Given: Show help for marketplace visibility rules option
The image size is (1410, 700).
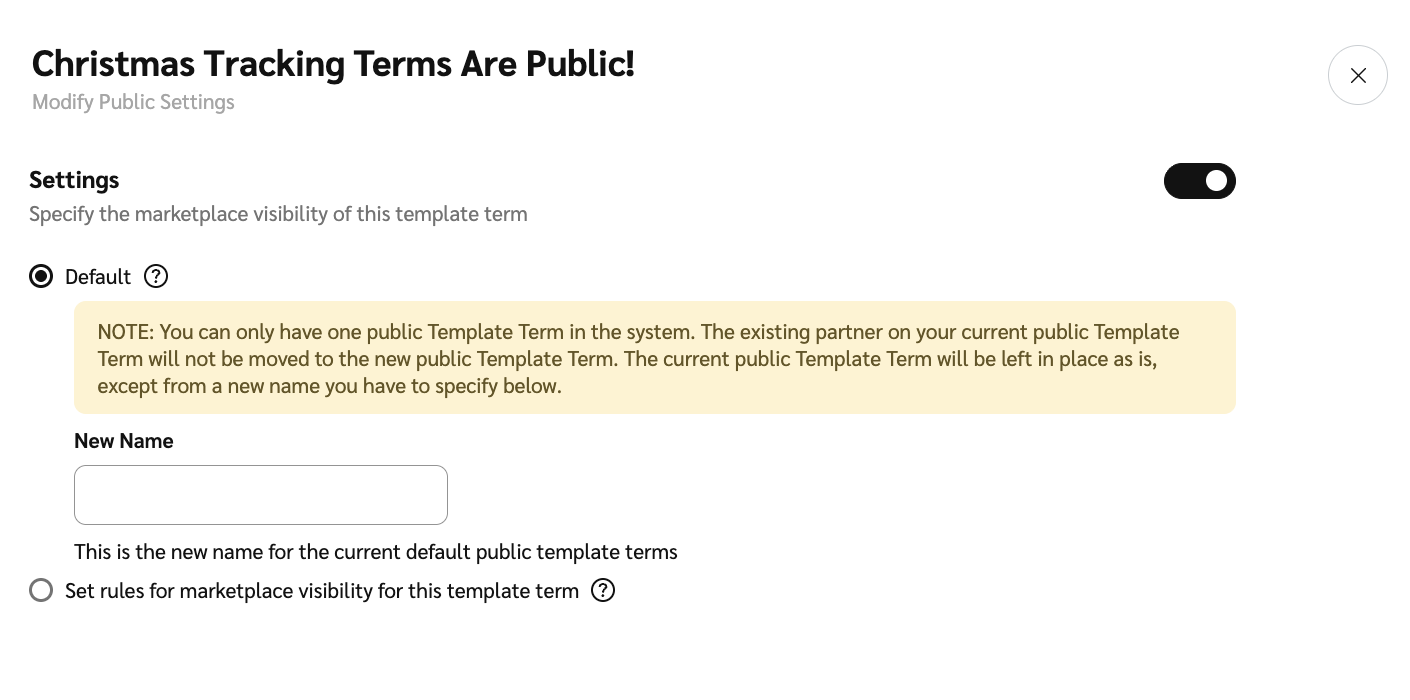Looking at the screenshot, I should coord(603,590).
